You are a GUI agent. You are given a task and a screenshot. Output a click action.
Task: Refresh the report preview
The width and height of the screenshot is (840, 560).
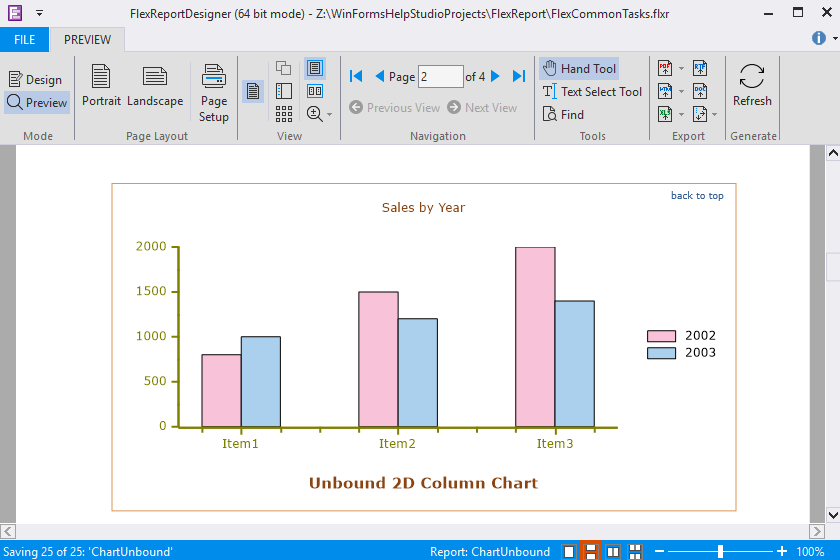752,86
